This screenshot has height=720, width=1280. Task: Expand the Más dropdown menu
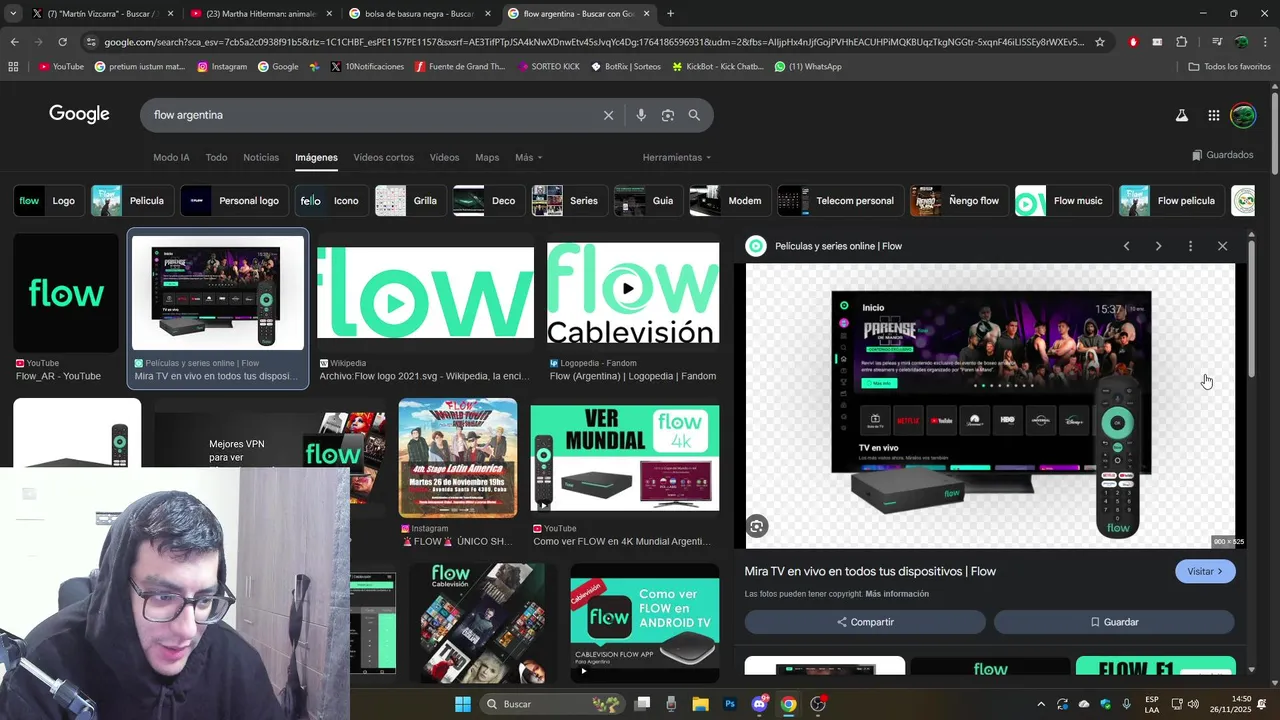point(528,158)
